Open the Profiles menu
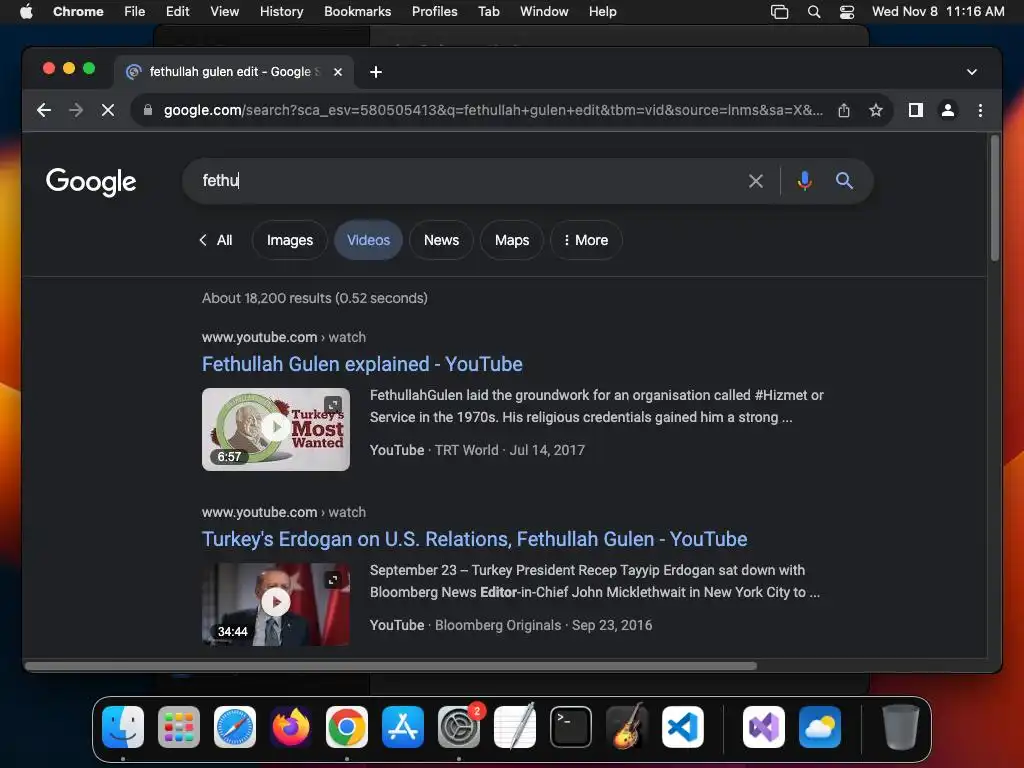Screen dimensions: 1024x768 (x=434, y=12)
